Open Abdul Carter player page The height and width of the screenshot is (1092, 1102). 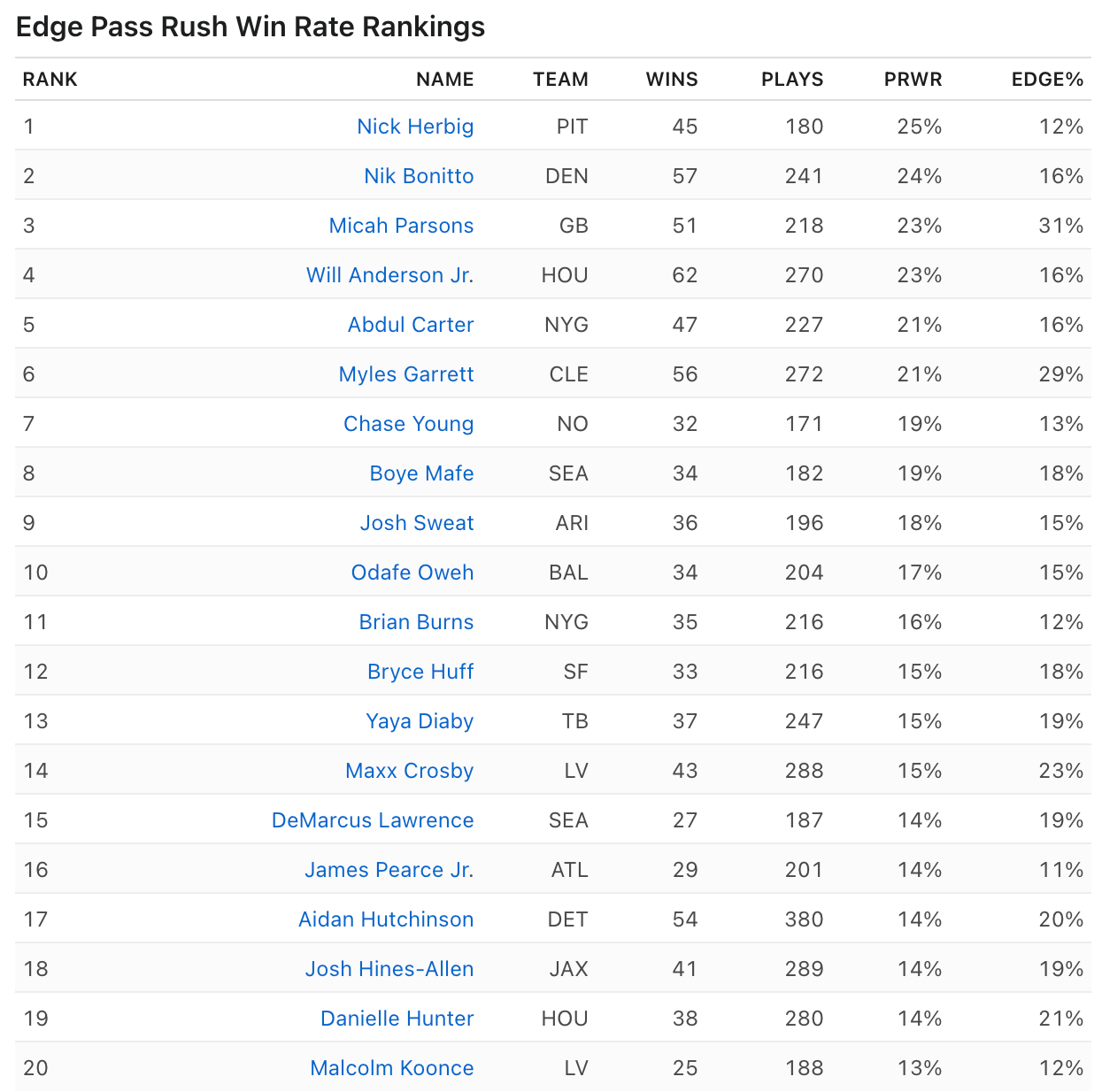(x=411, y=325)
